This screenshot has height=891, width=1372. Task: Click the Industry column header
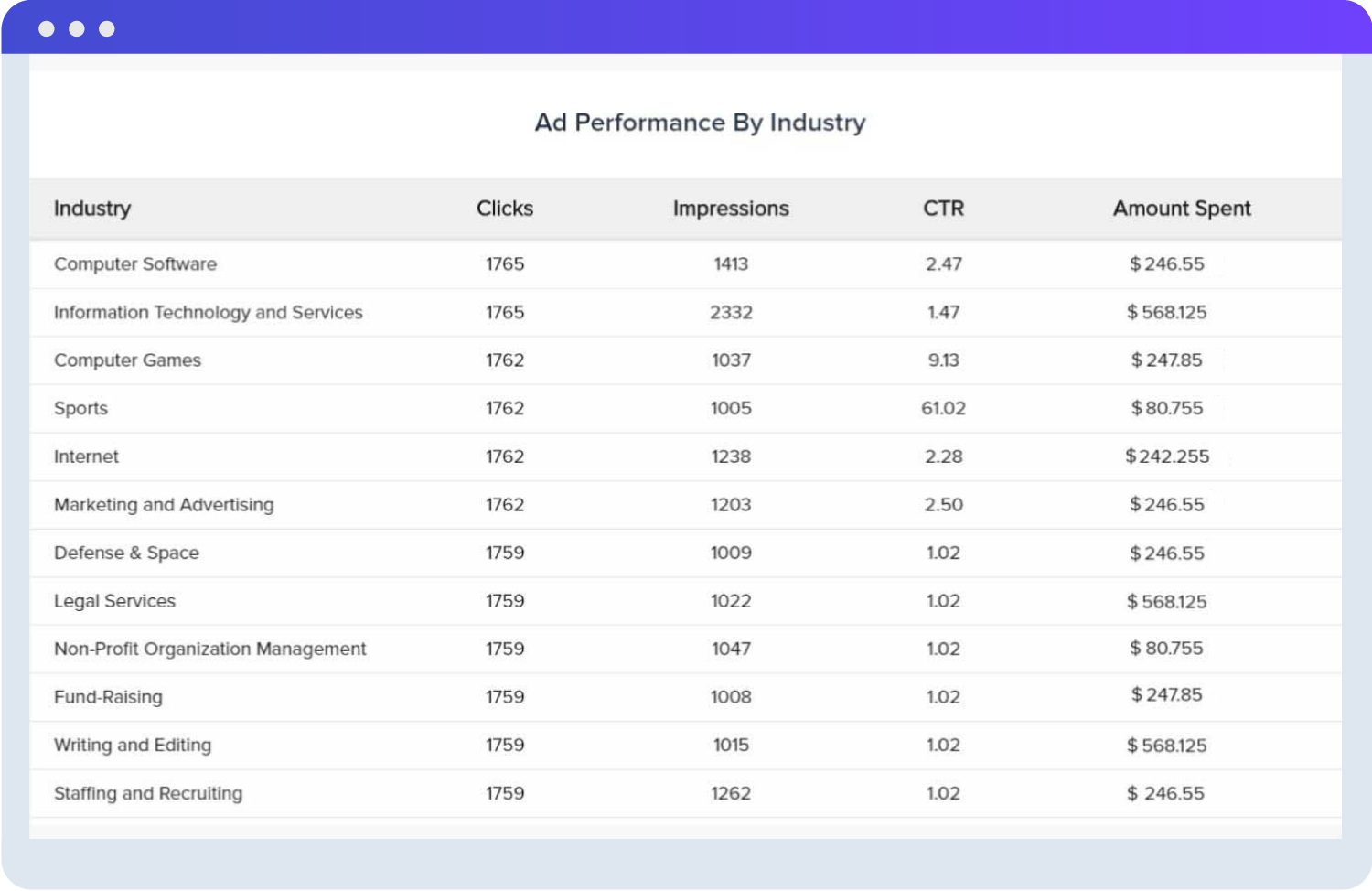point(92,209)
